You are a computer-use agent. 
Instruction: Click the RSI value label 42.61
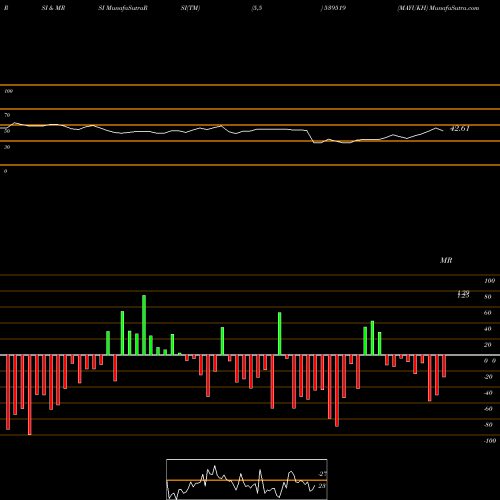[x=460, y=128]
